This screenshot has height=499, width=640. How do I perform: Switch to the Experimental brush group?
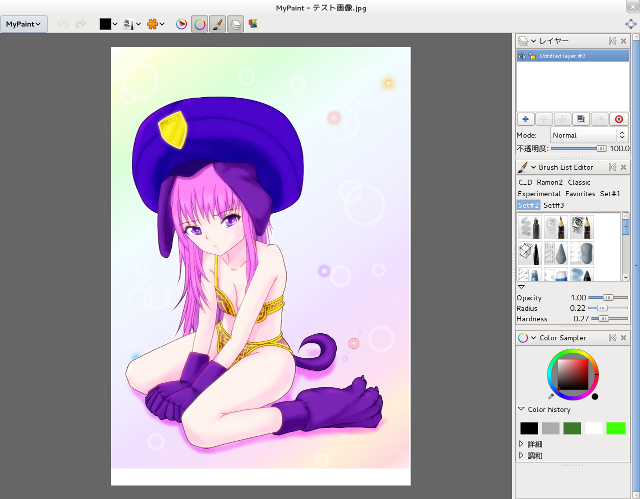click(x=539, y=194)
